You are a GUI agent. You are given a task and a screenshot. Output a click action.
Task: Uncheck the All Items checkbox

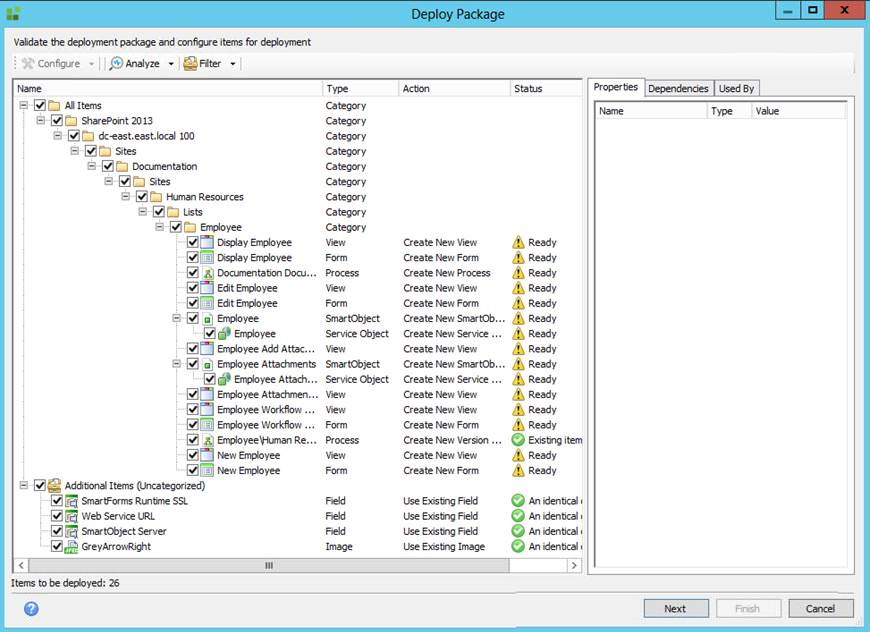[x=40, y=106]
